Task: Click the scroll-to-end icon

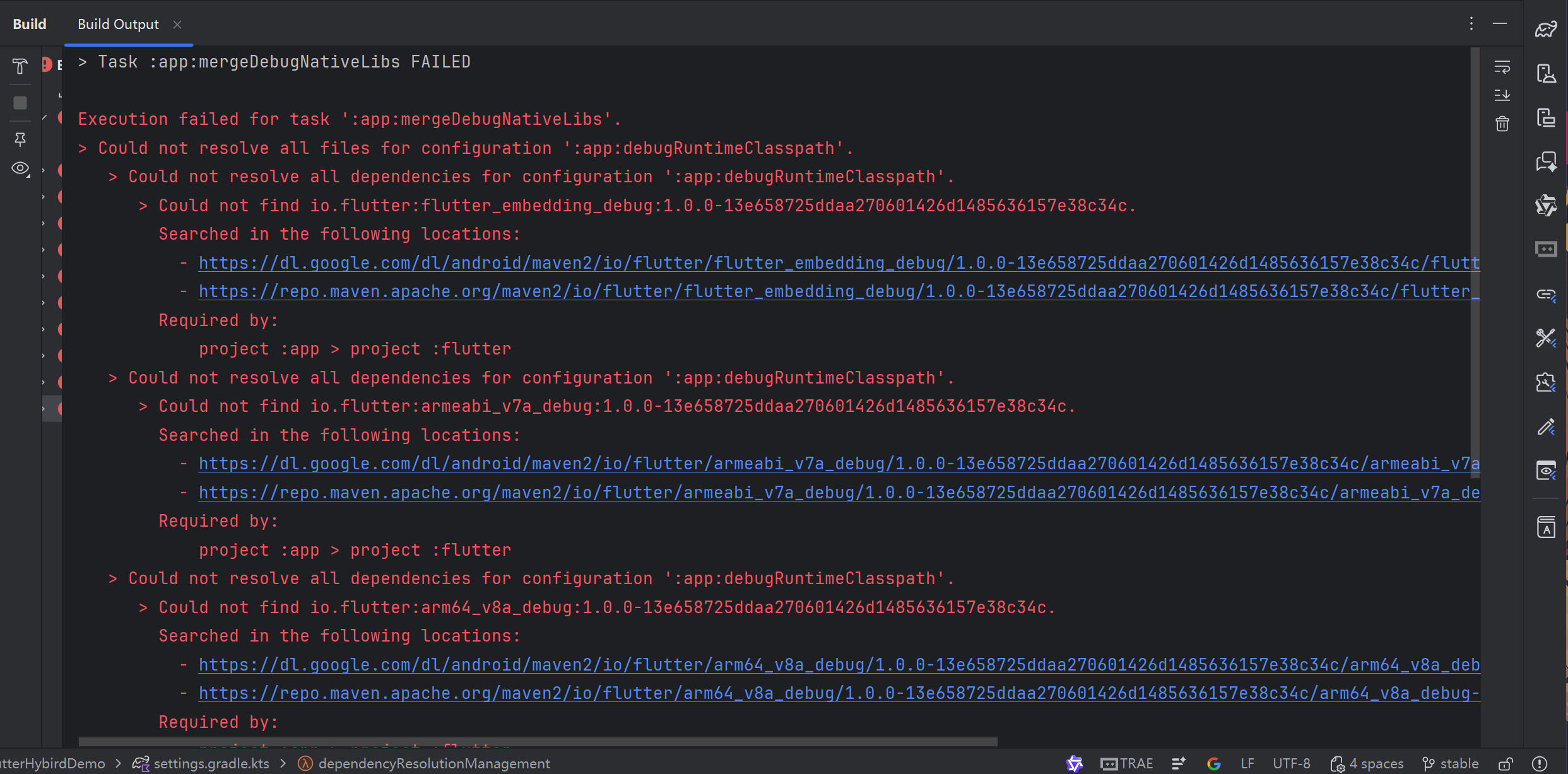Action: (1502, 95)
